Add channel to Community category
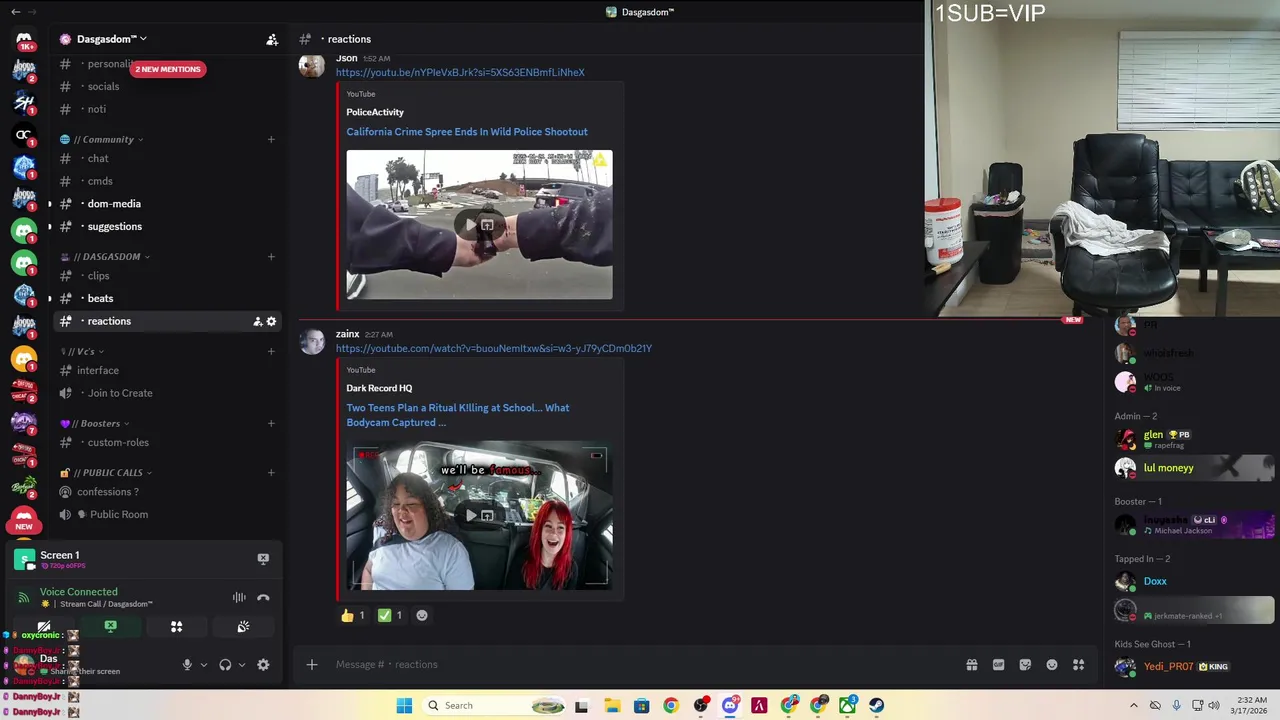 (x=271, y=139)
